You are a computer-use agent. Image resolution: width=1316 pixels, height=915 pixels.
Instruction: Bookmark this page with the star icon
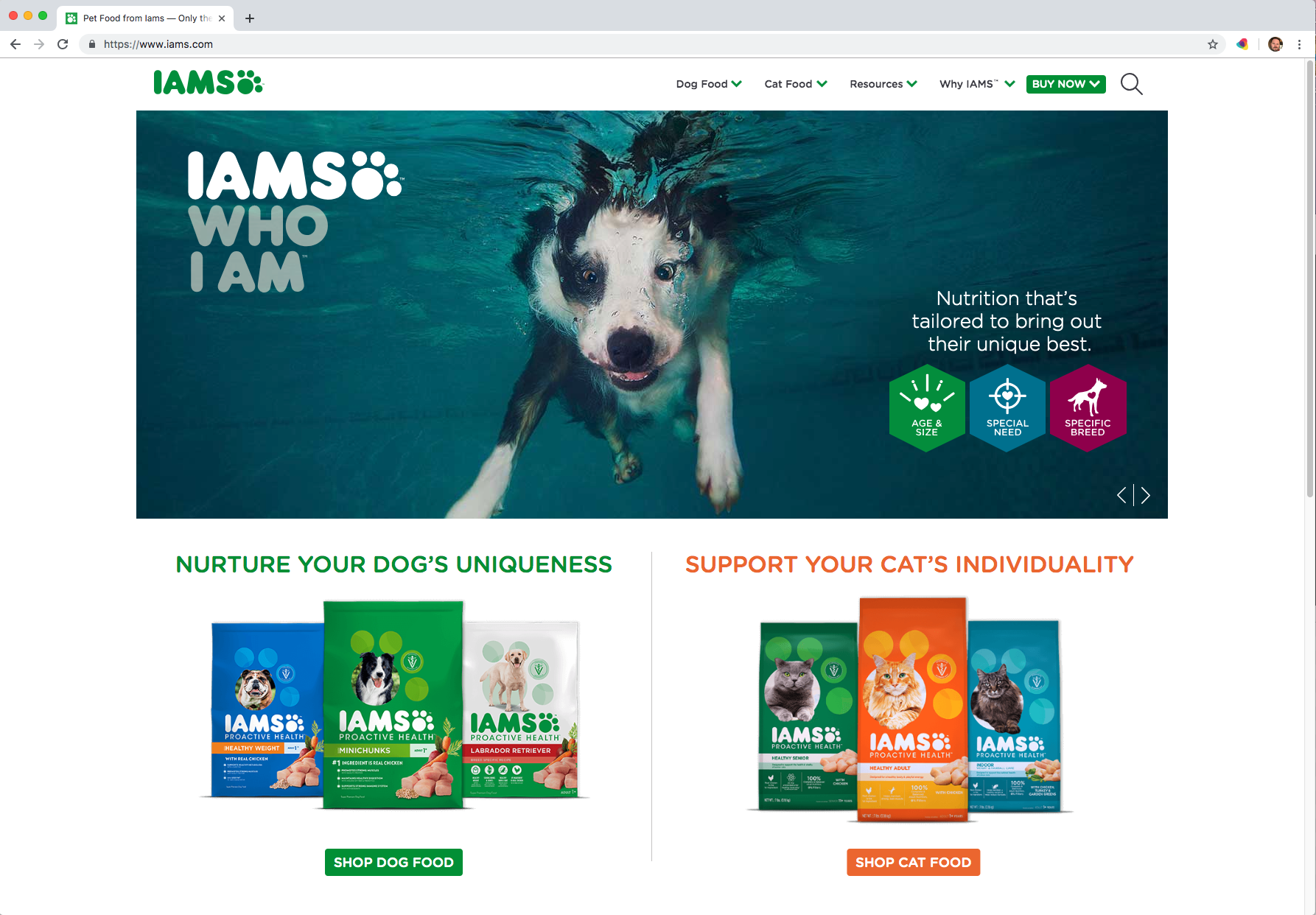click(x=1213, y=44)
